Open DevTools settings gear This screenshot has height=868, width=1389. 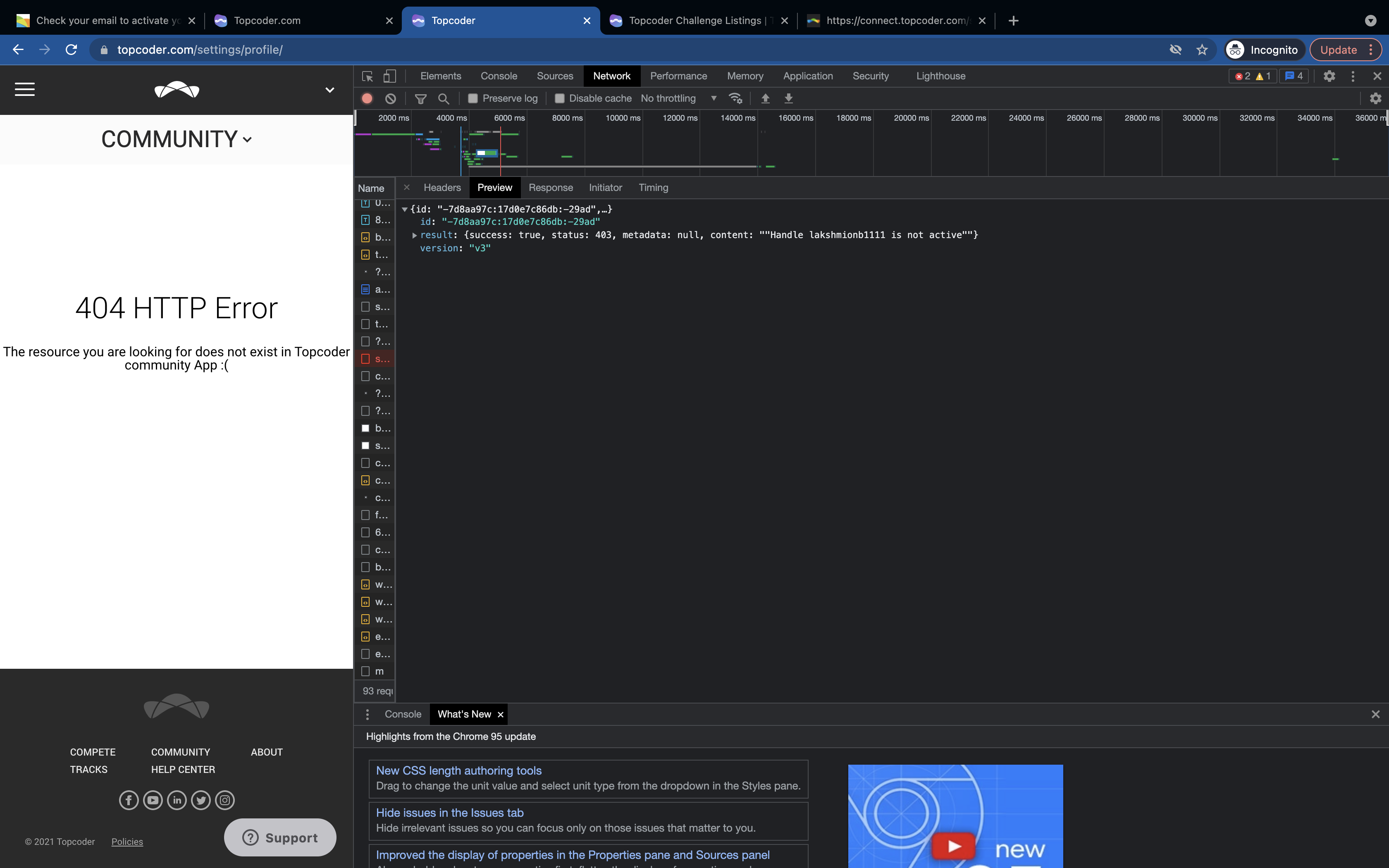1329,76
